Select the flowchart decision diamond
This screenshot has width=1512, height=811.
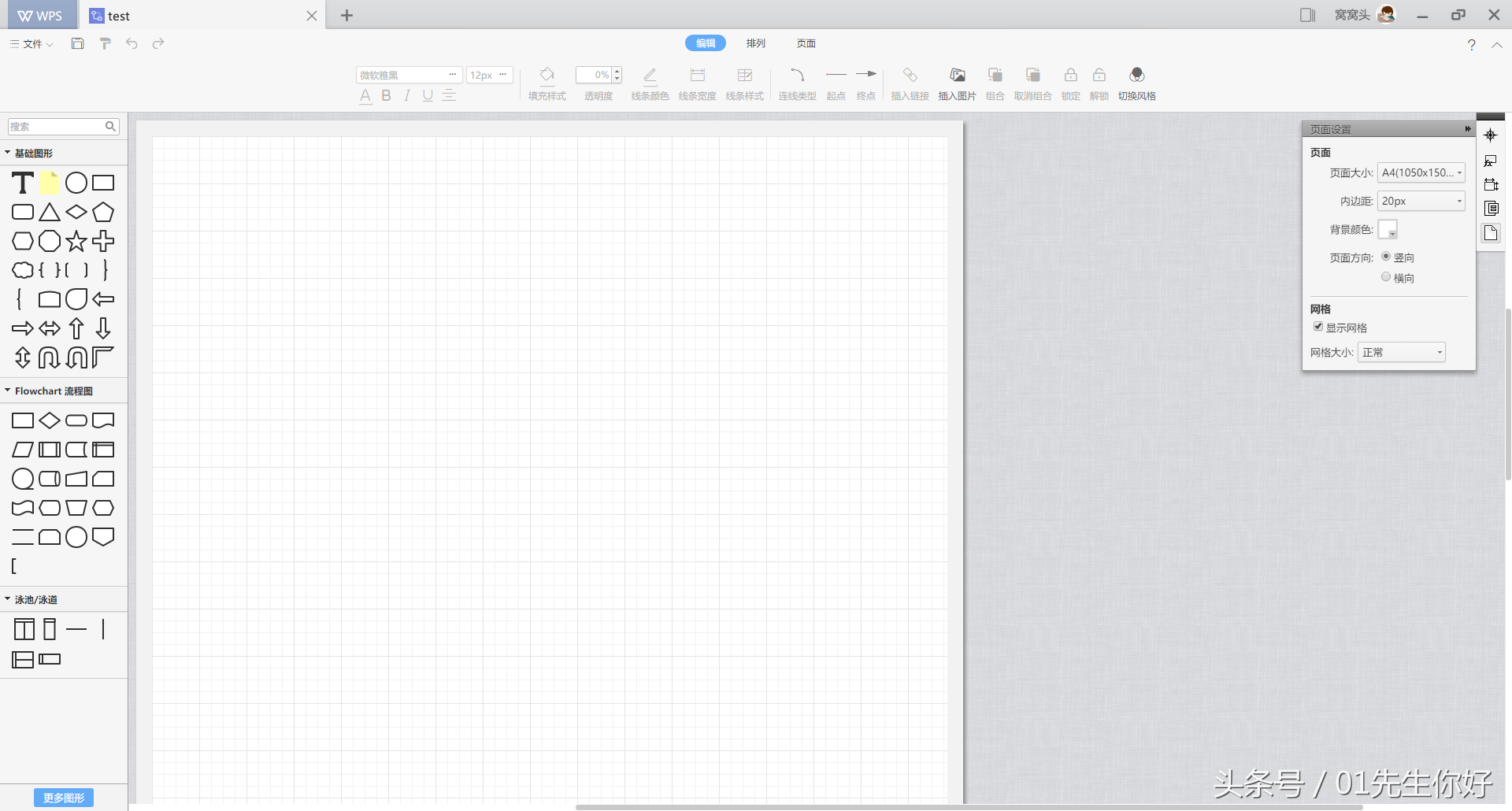pos(50,420)
